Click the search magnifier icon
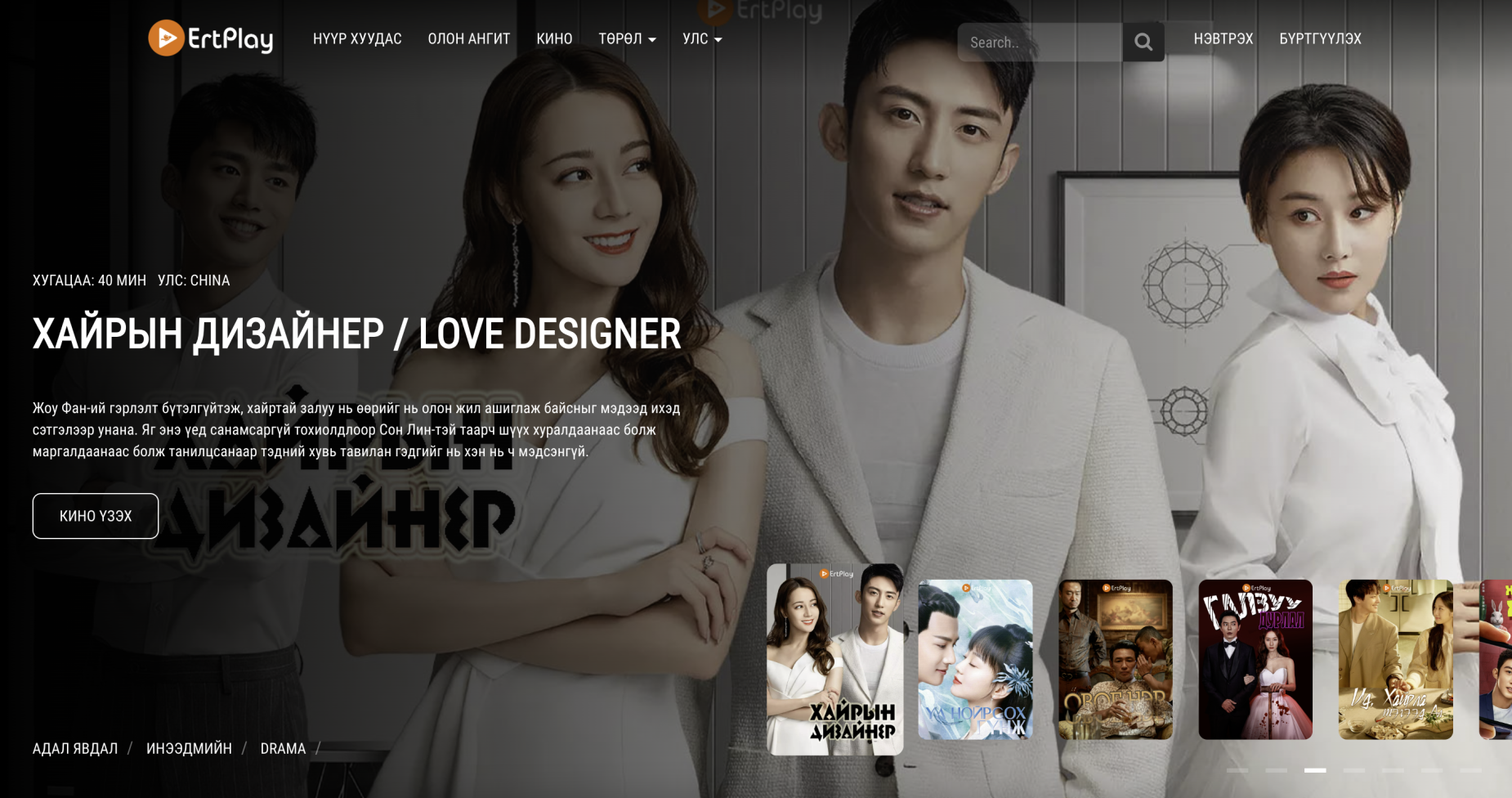 [x=1143, y=42]
